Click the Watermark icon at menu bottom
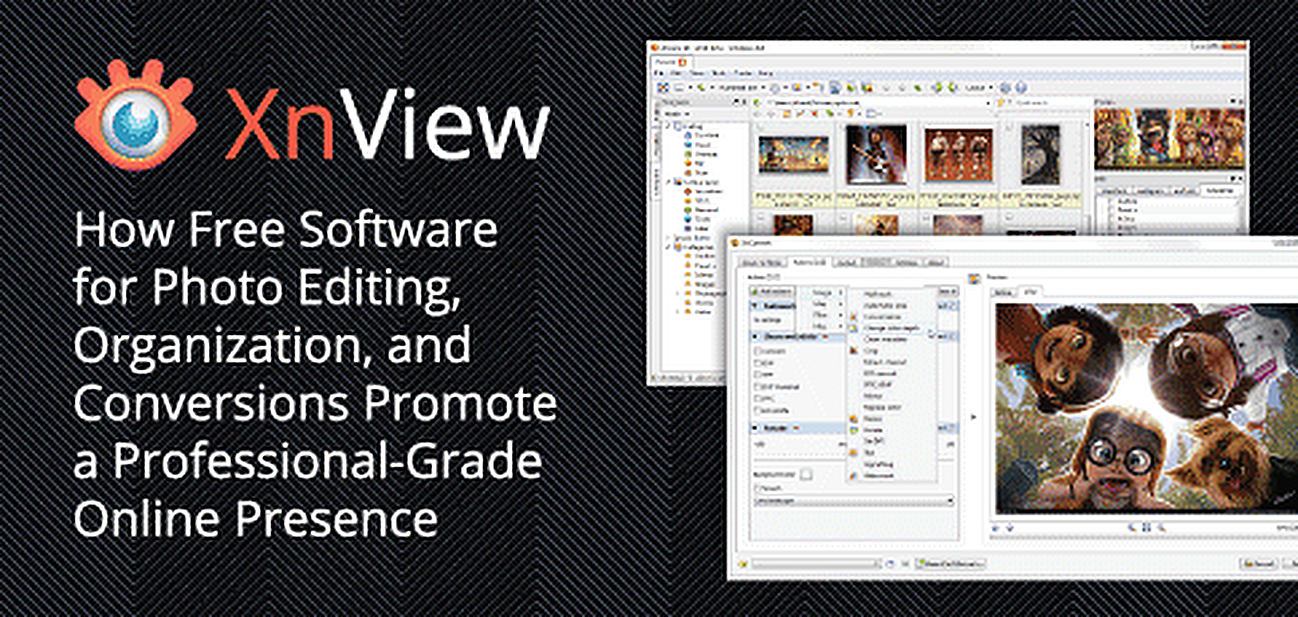The image size is (1298, 617). click(853, 476)
